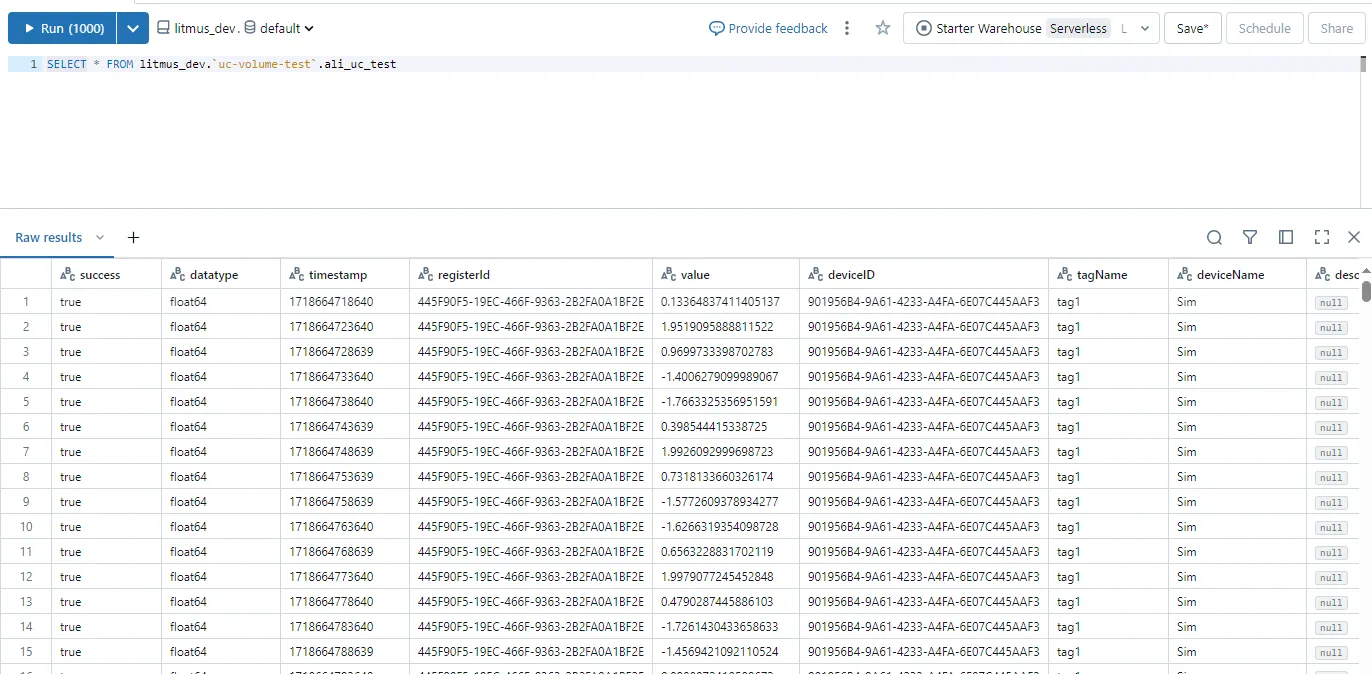Click the tagName column header
The image size is (1372, 674).
1108,274
